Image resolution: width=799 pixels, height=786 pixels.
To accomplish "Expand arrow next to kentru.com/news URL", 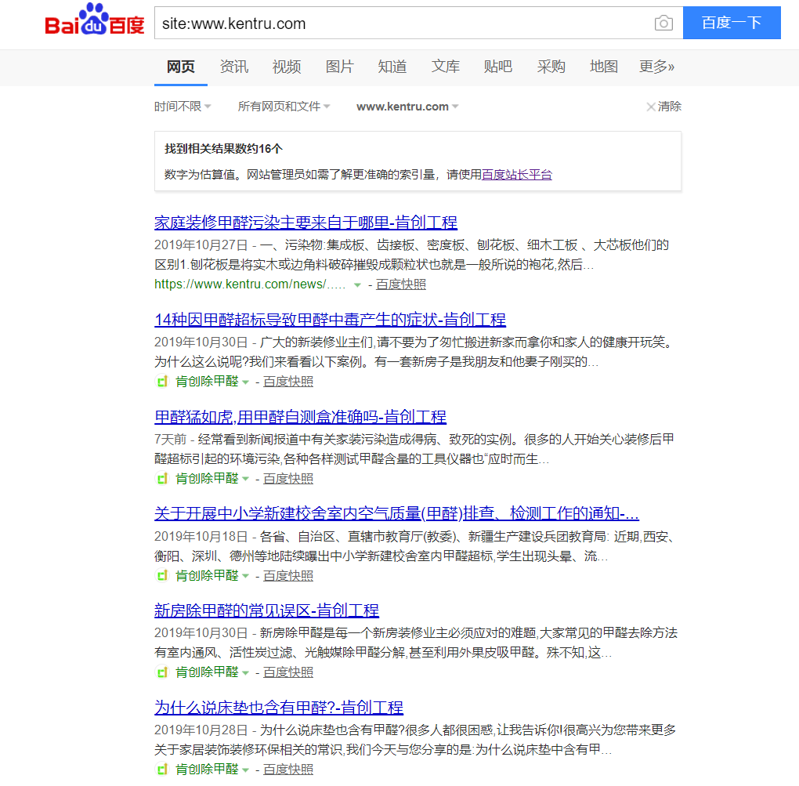I will click(x=358, y=285).
